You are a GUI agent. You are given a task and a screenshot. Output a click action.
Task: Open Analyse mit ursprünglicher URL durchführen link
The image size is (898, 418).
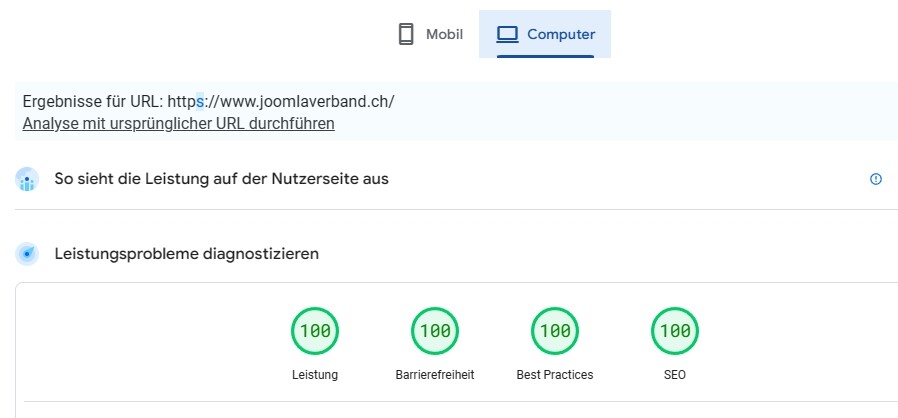[x=178, y=124]
